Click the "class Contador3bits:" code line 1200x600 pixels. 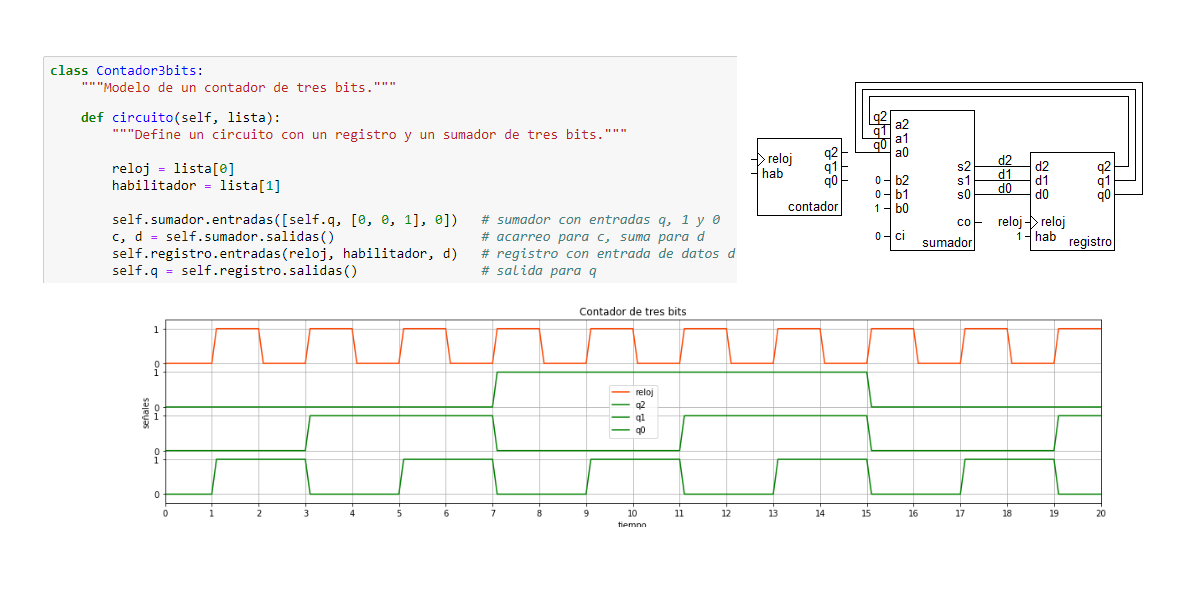[x=126, y=71]
